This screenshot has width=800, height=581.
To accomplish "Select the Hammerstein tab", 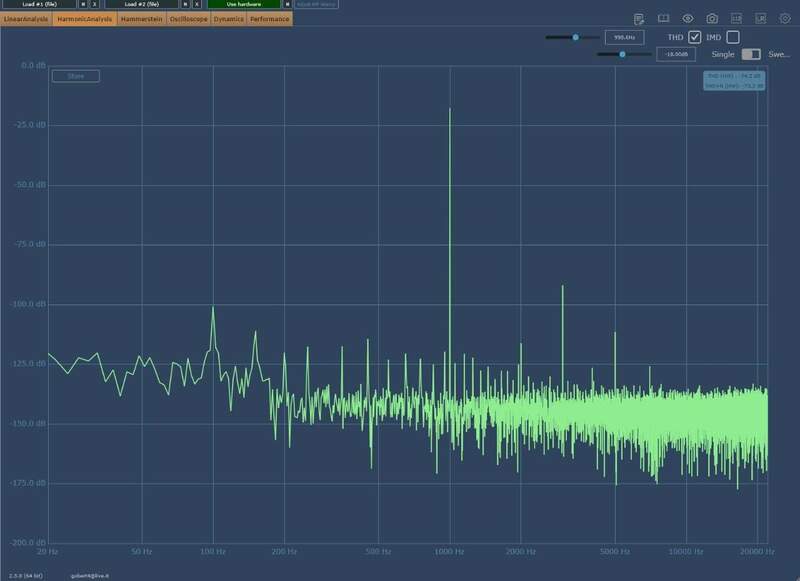I will [x=142, y=19].
